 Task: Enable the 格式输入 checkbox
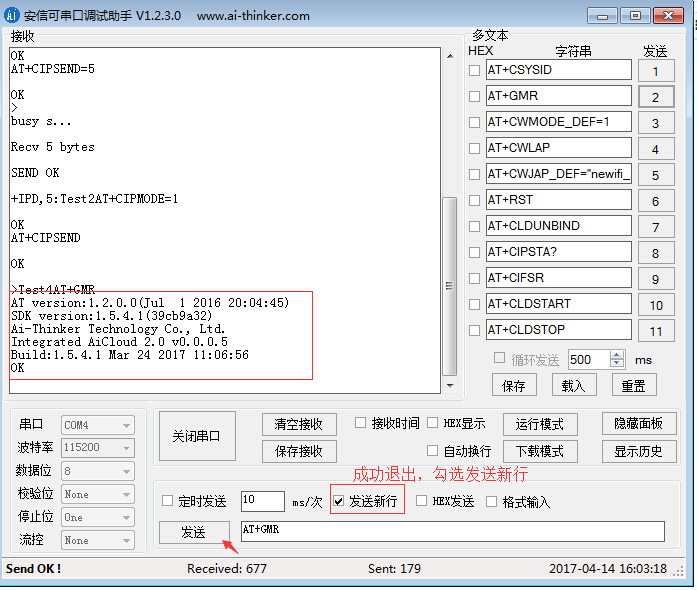click(x=492, y=502)
